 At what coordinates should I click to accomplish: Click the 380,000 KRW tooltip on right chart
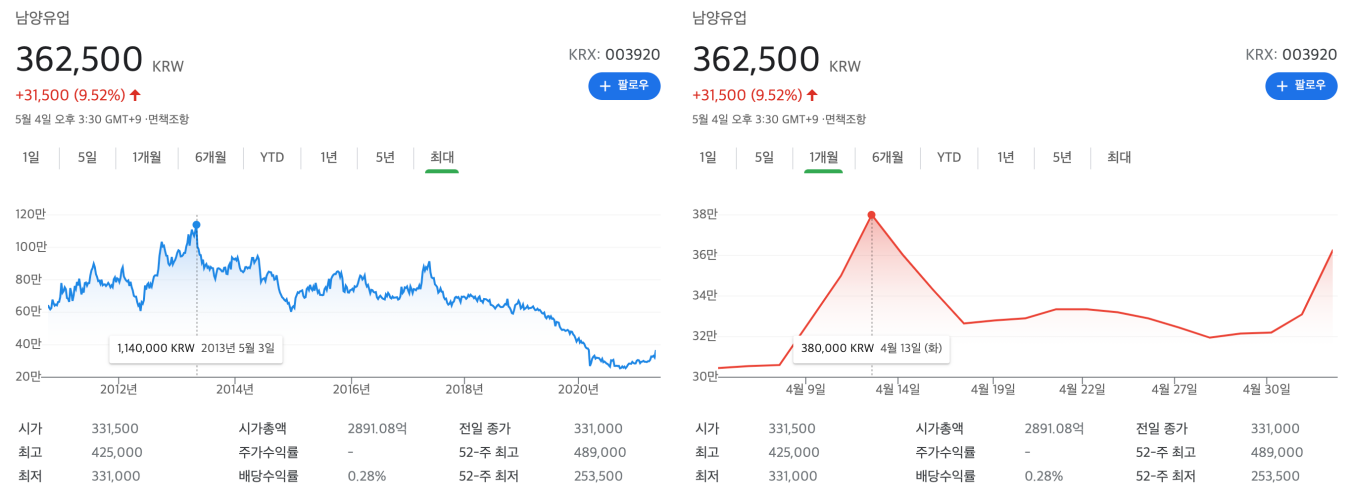(x=871, y=349)
